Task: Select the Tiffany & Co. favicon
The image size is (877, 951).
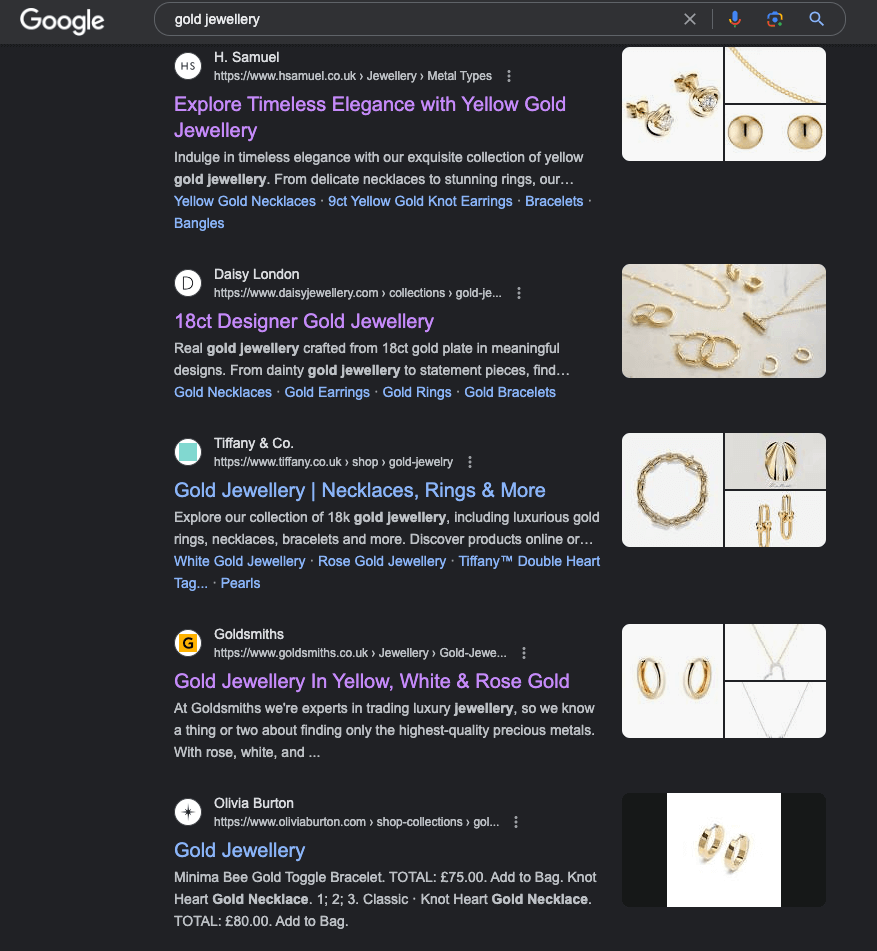Action: [x=188, y=452]
